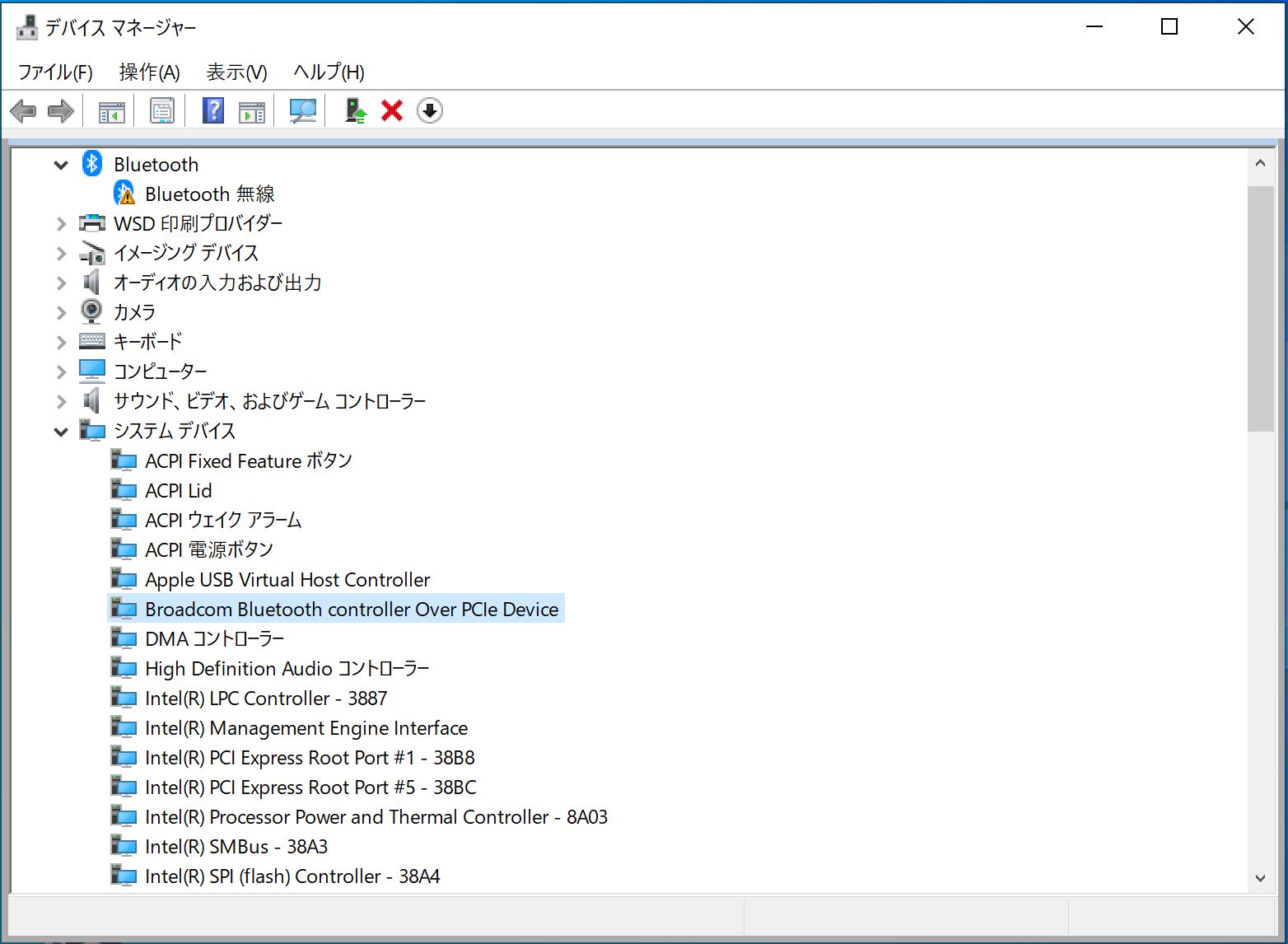1288x944 pixels.
Task: Open the ファイル(F) menu
Action: (55, 72)
